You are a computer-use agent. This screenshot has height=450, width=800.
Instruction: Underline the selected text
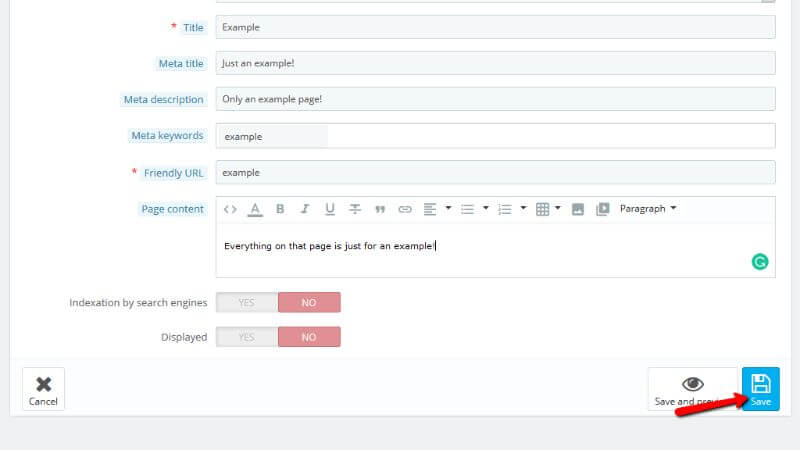pos(330,209)
